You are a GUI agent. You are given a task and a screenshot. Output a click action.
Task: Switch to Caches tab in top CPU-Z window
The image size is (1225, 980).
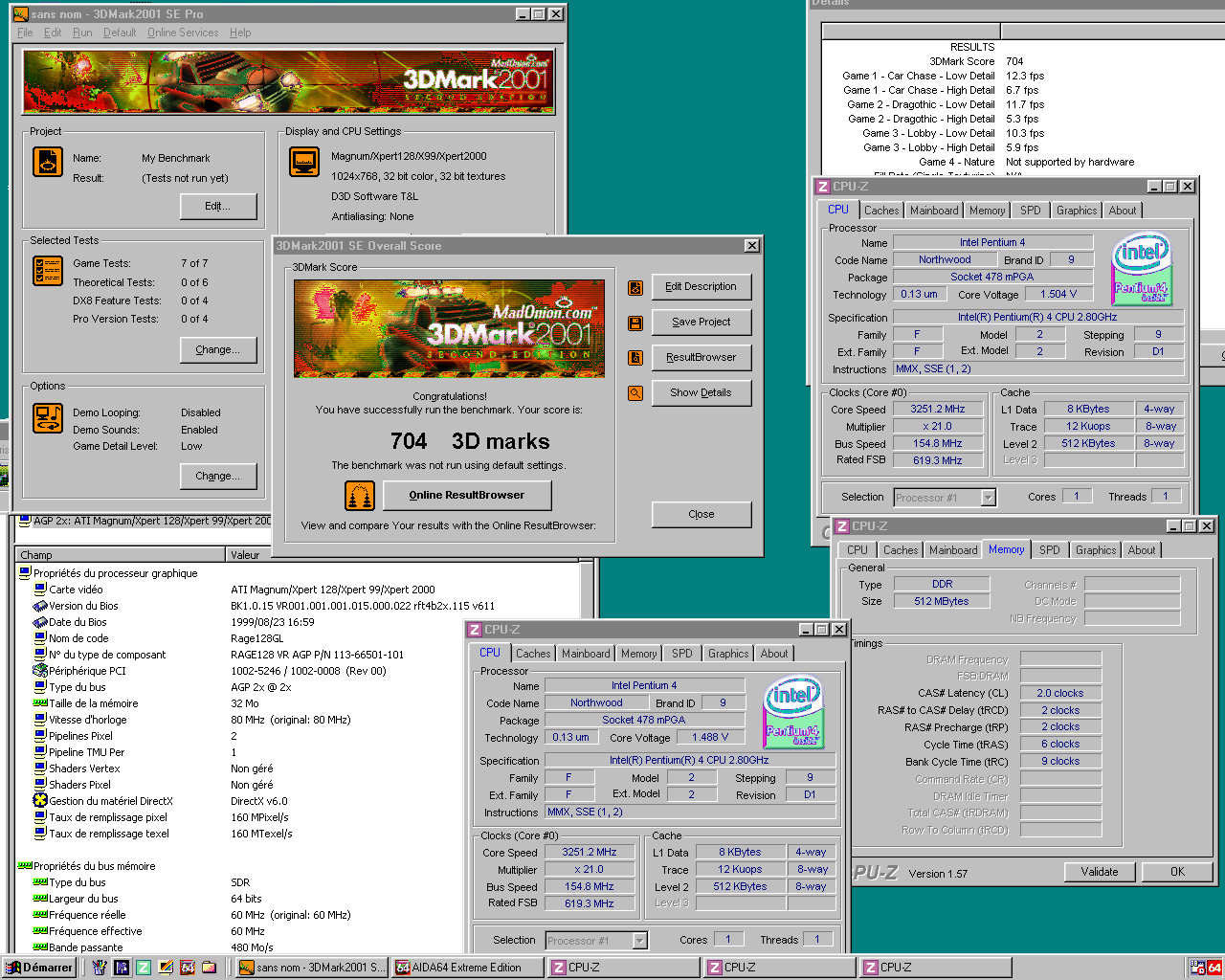(x=881, y=211)
